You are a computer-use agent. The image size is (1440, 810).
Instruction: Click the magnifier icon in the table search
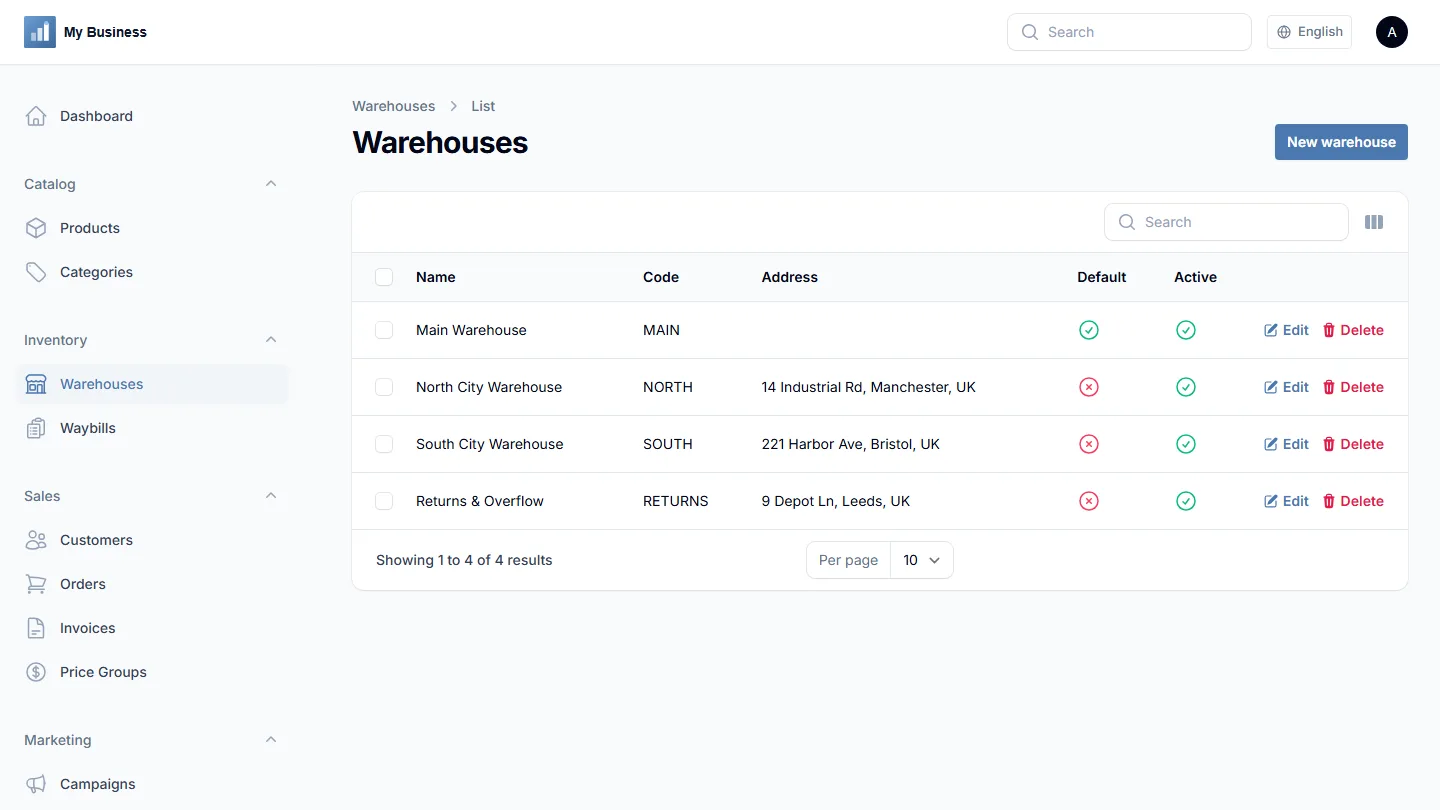tap(1127, 222)
